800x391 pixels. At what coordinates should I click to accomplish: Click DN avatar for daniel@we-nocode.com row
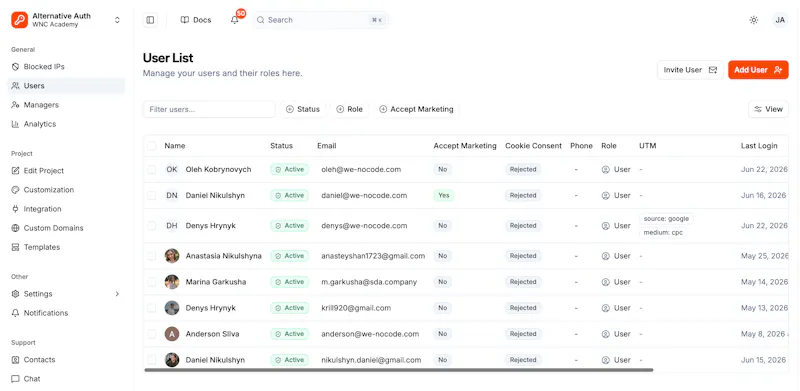coord(172,196)
